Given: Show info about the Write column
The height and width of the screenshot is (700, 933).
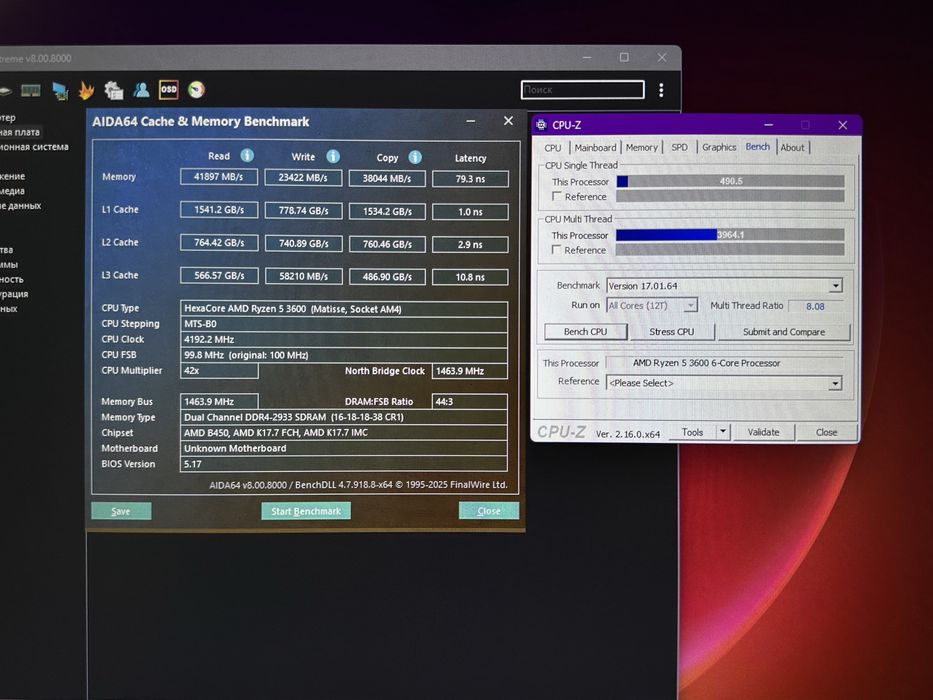Looking at the screenshot, I should [333, 156].
